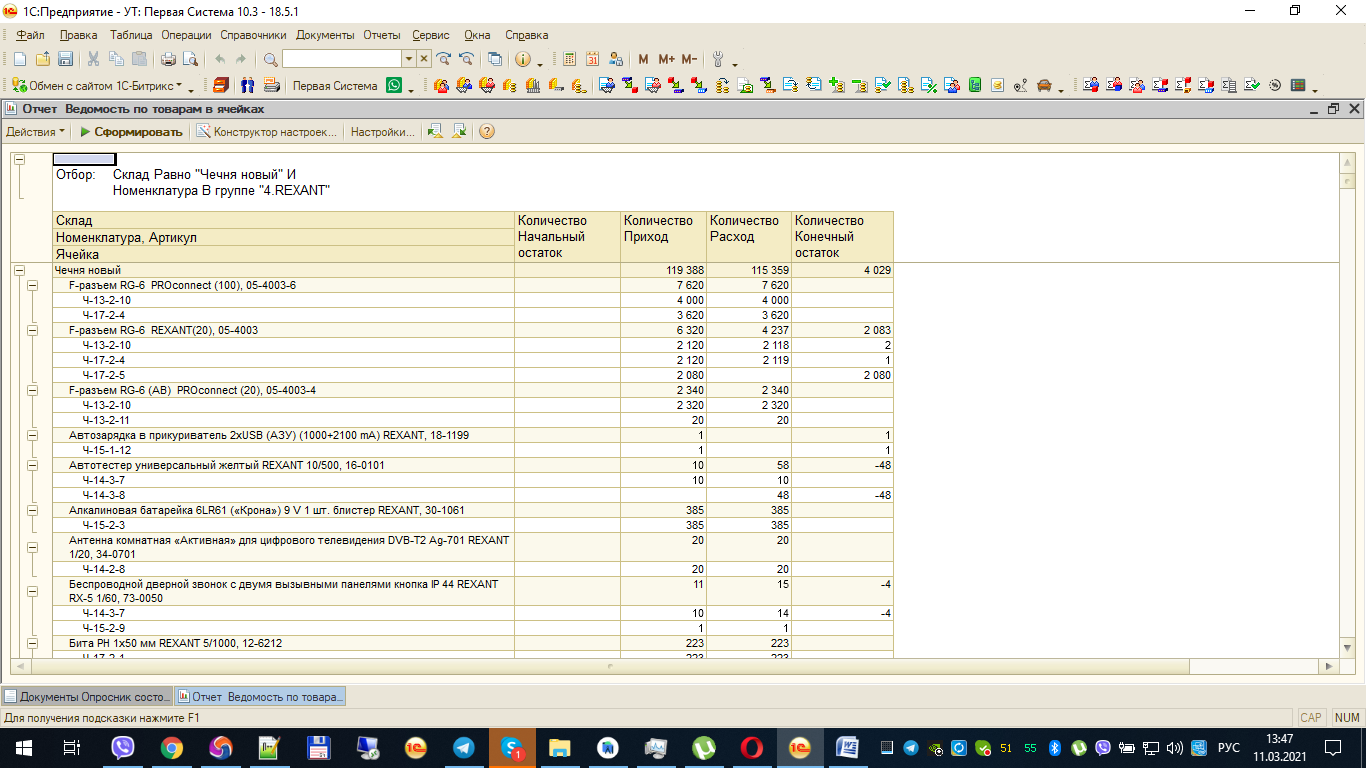The image size is (1366, 768).
Task: Click the Сформировать button
Action: [131, 131]
